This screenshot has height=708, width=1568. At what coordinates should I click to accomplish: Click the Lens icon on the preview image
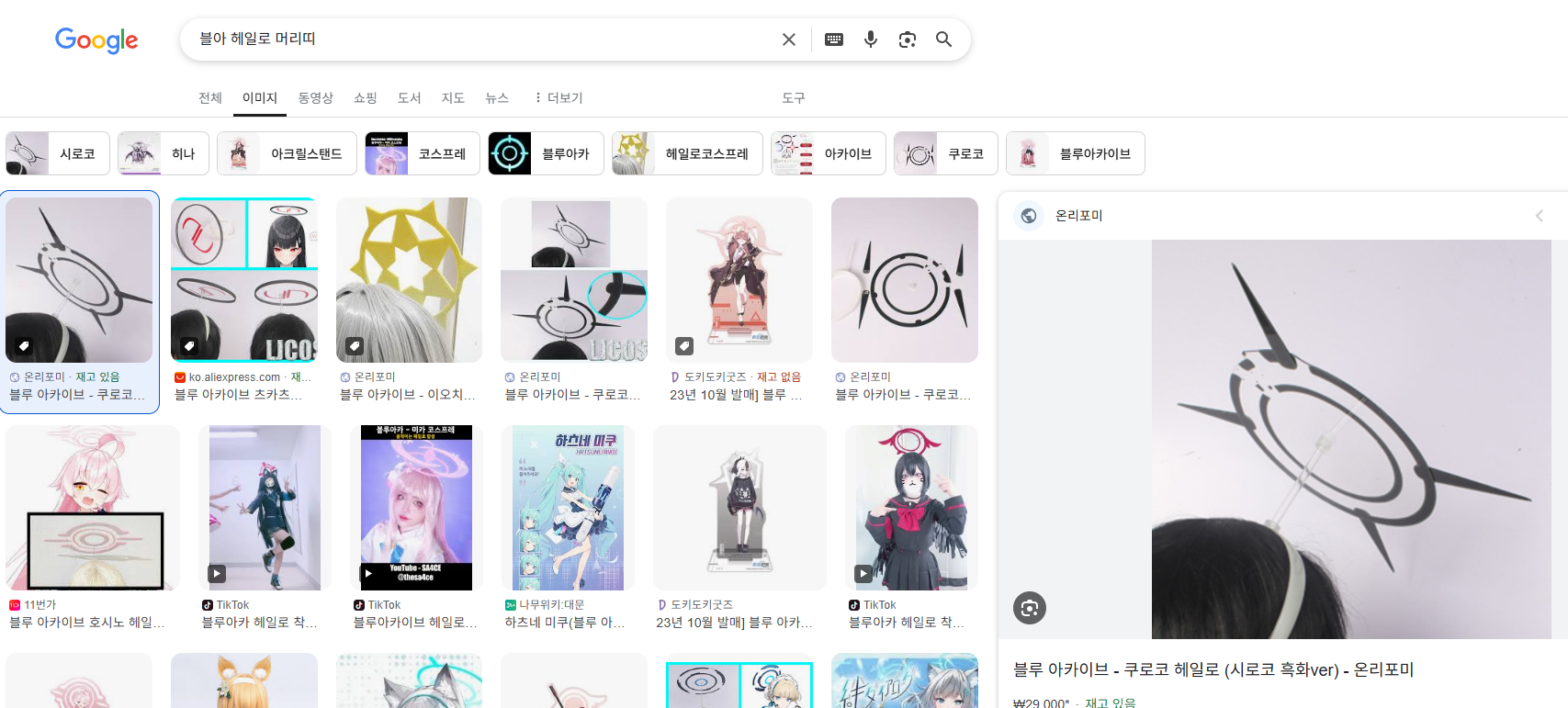1030,608
